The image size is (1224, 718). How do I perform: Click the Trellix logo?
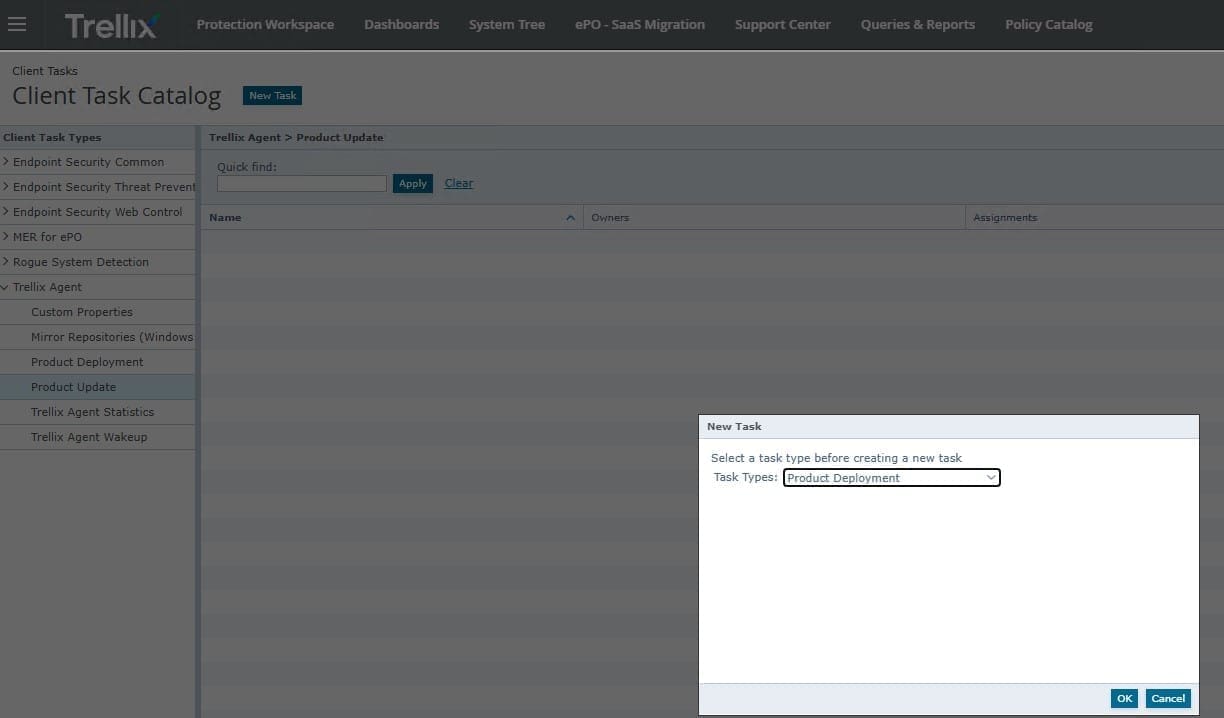[x=111, y=25]
